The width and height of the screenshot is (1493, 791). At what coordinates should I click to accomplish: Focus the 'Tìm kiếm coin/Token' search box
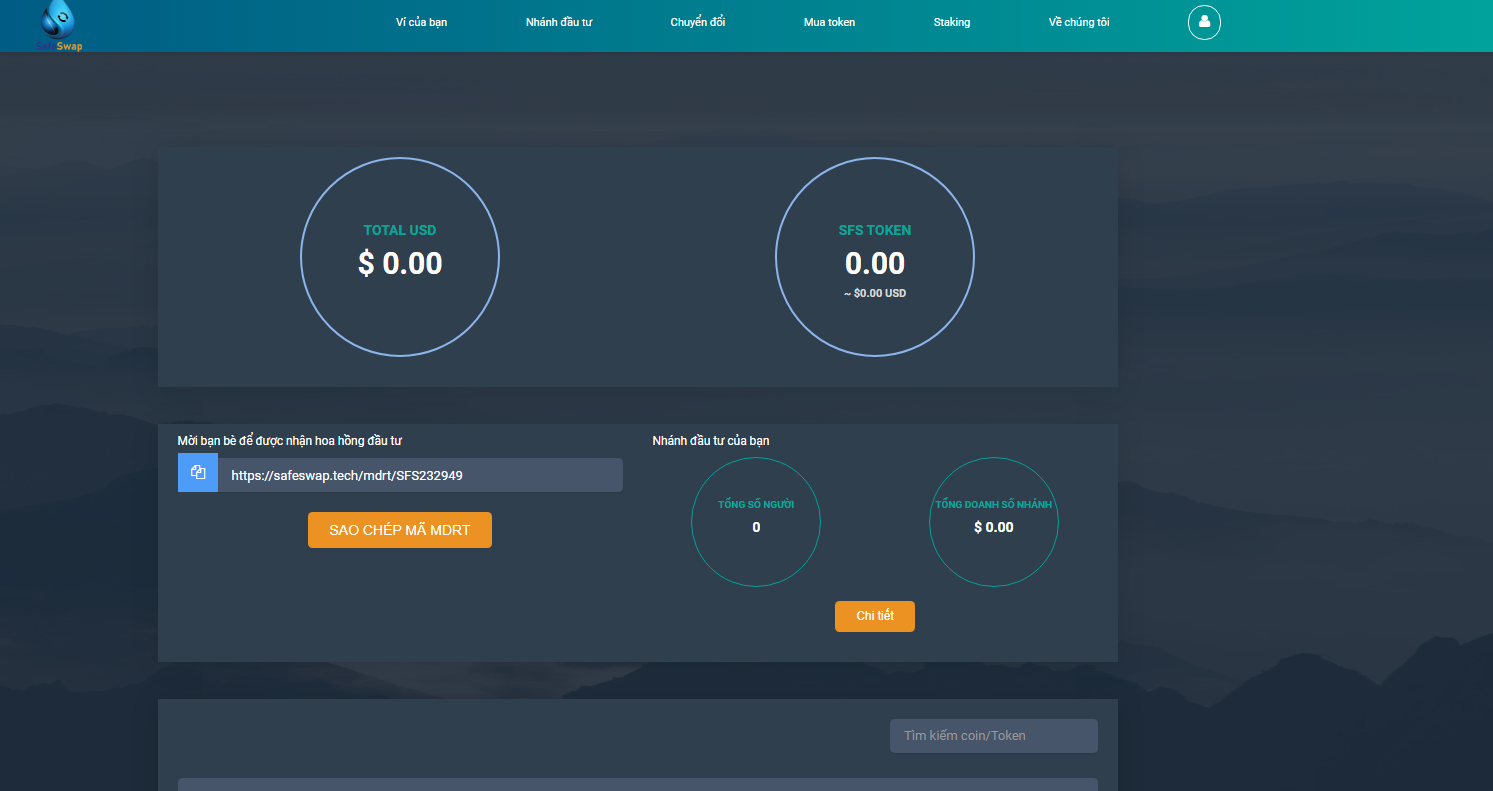[993, 736]
